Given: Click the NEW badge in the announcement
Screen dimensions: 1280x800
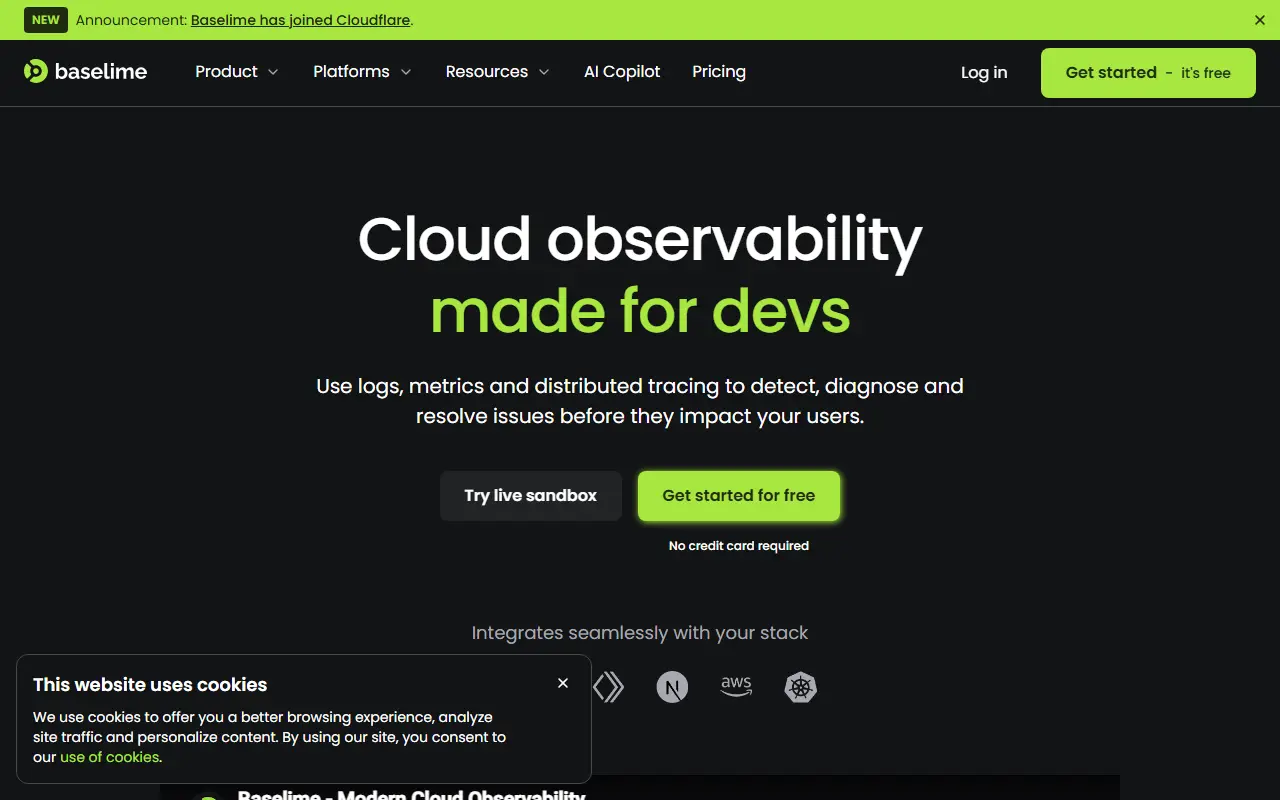Looking at the screenshot, I should tap(46, 20).
